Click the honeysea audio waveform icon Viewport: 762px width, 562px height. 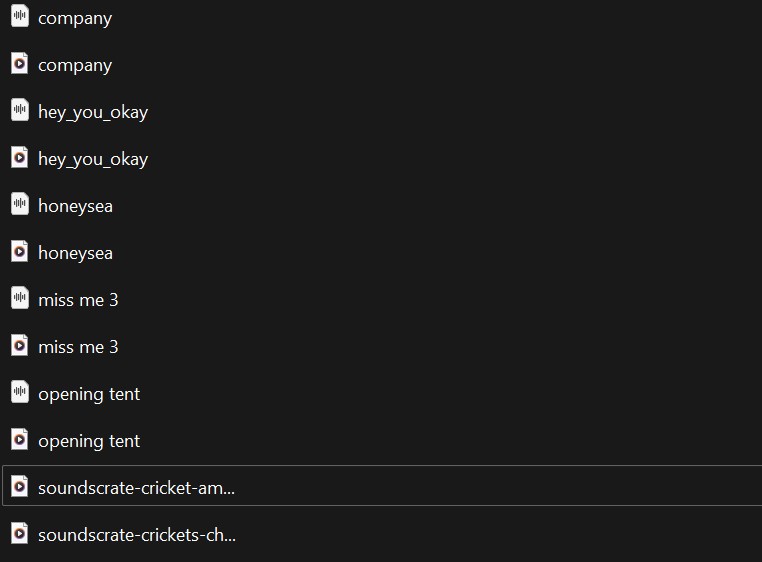(19, 205)
